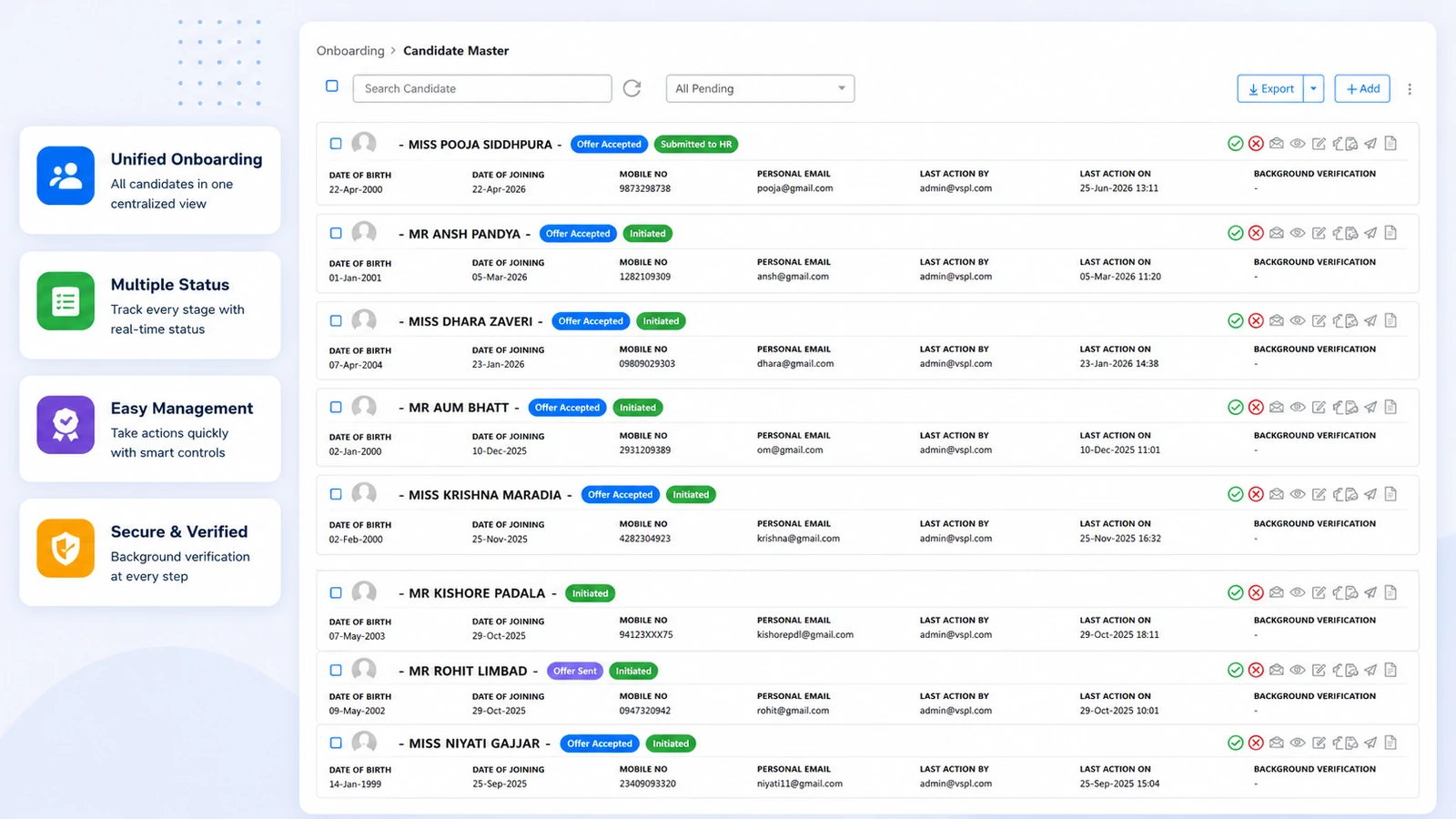The width and height of the screenshot is (1456, 819).
Task: Approve Kishore Padala with green check
Action: pyautogui.click(x=1235, y=592)
